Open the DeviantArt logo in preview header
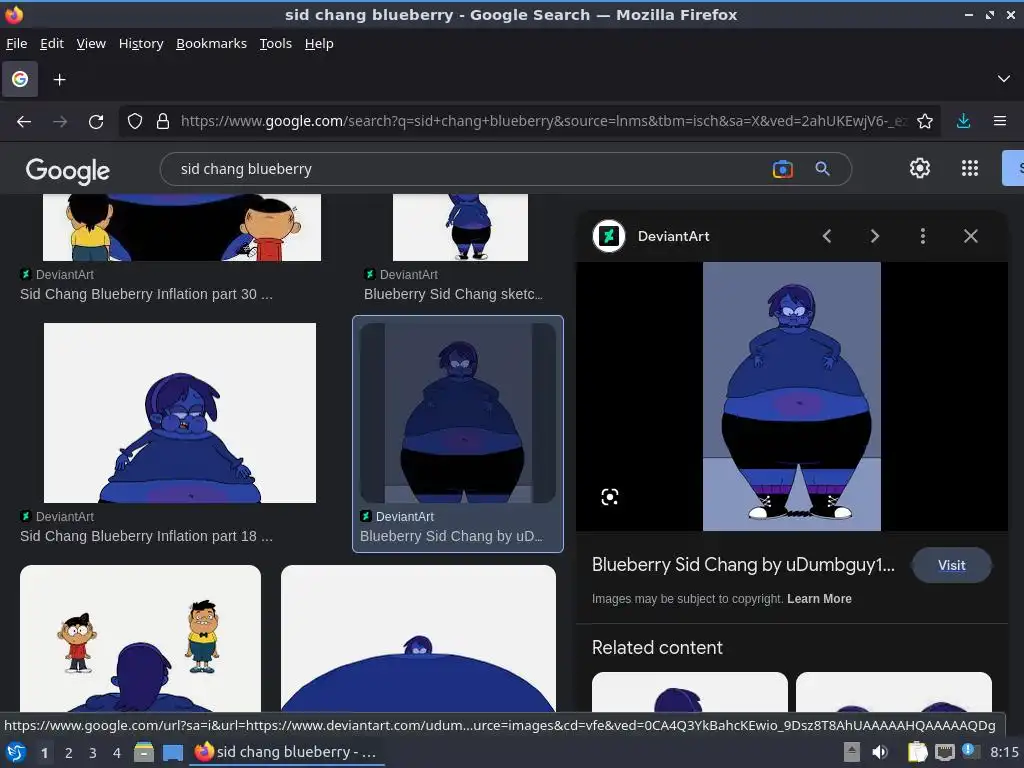 click(x=609, y=236)
